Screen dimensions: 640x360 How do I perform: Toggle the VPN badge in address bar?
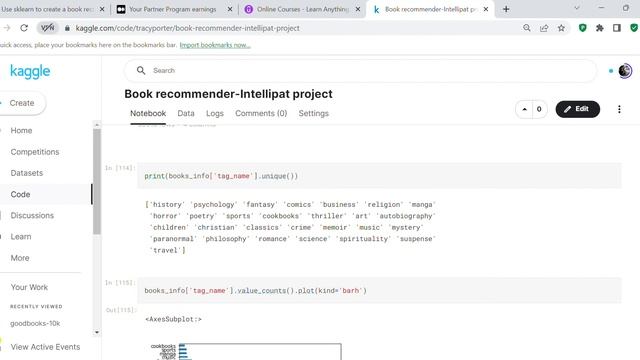pyautogui.click(x=47, y=28)
